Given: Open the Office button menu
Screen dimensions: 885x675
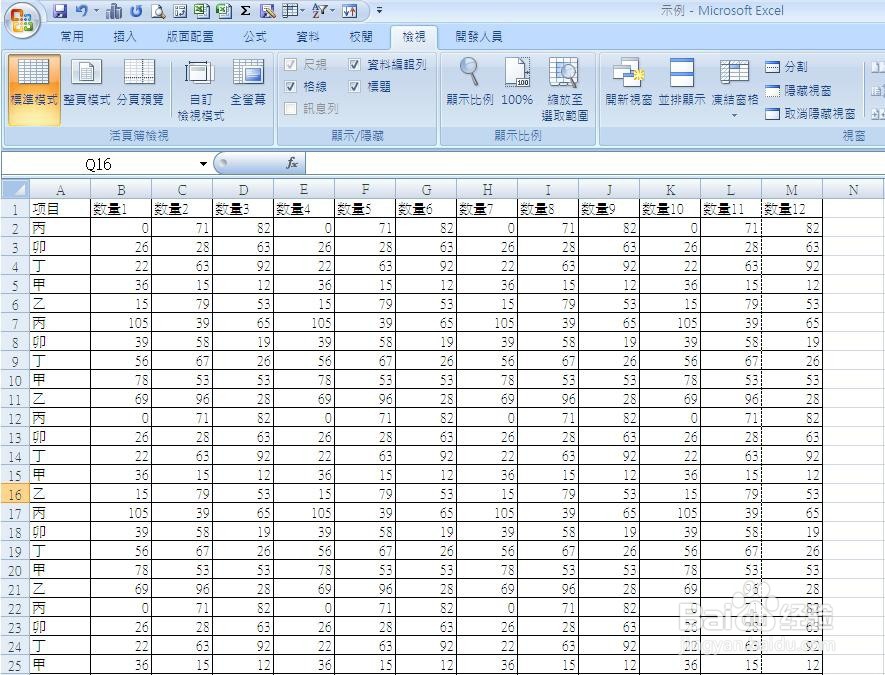Looking at the screenshot, I should pyautogui.click(x=23, y=21).
